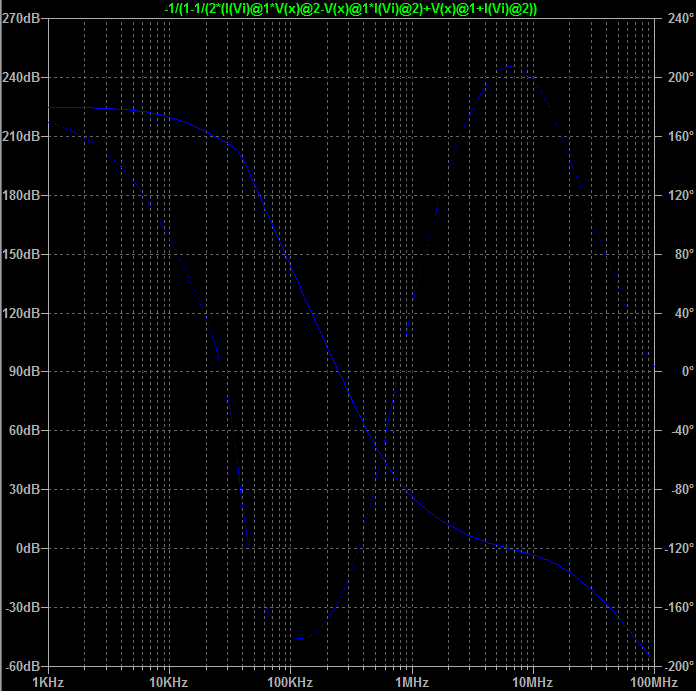This screenshot has height=691, width=696.
Task: Click the -30dB left axis label
Action: (x=23, y=607)
